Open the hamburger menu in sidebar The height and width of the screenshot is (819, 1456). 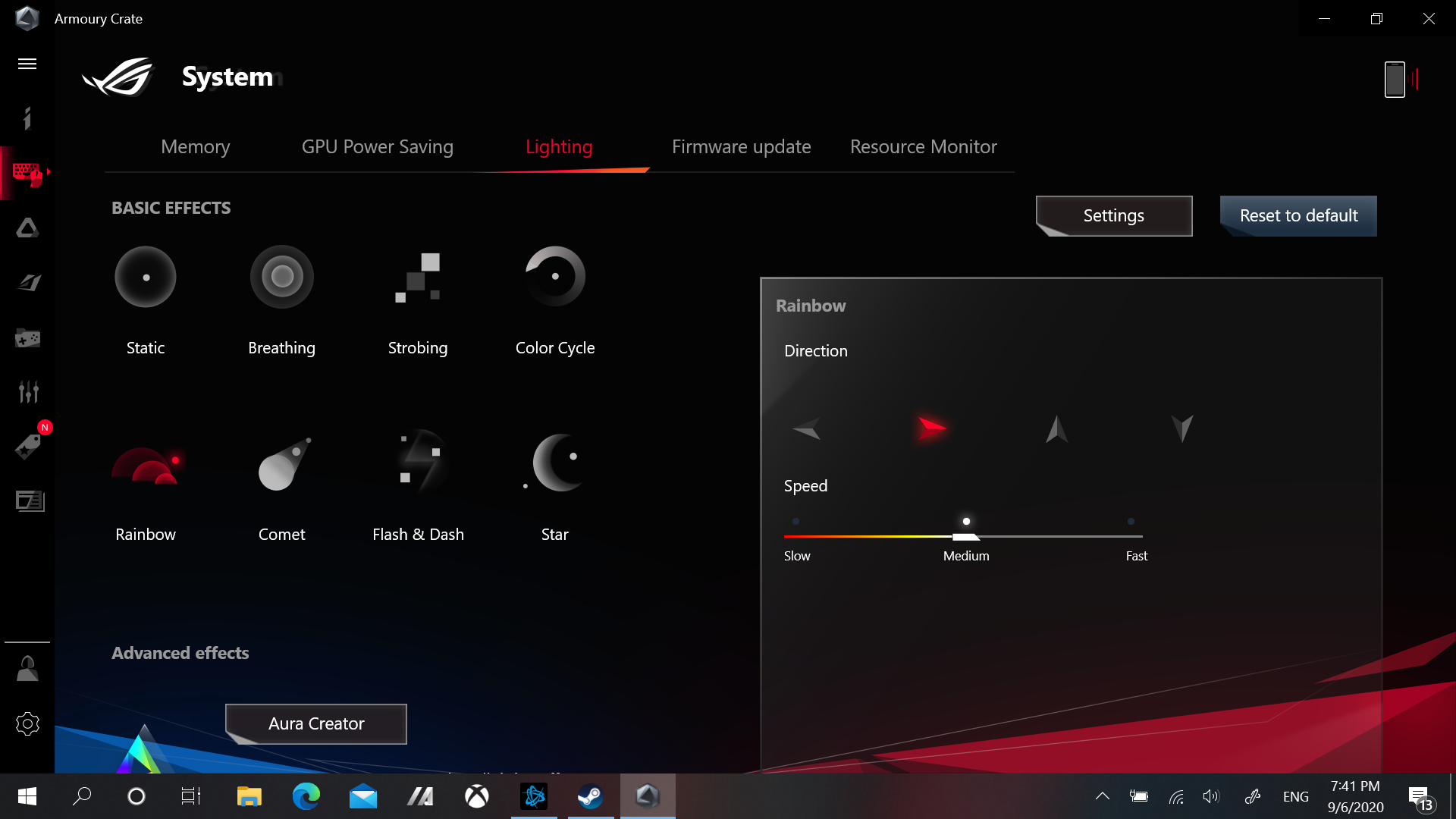[x=27, y=64]
